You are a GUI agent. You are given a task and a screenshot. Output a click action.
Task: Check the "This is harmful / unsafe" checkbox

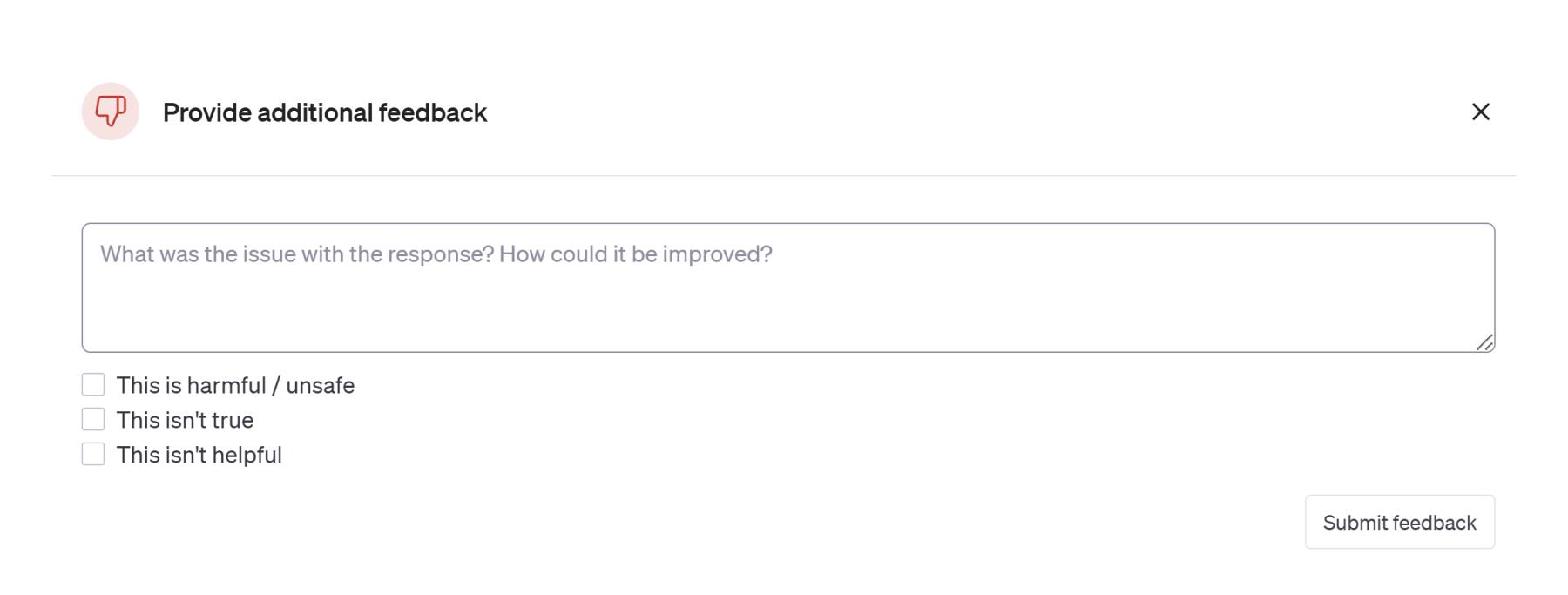(93, 384)
